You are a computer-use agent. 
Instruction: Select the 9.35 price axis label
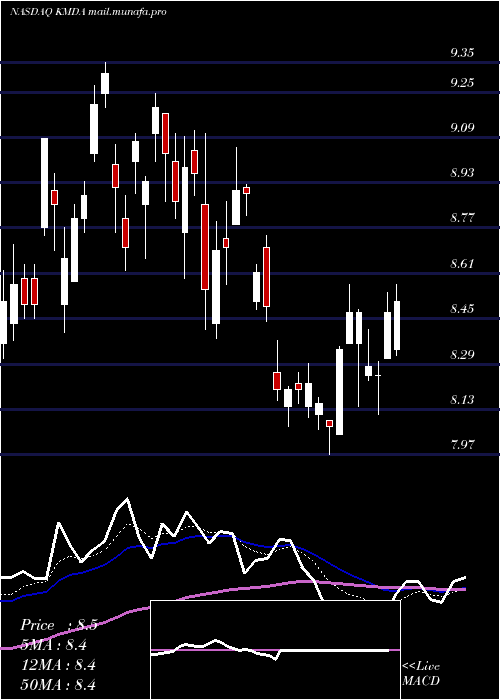(462, 53)
